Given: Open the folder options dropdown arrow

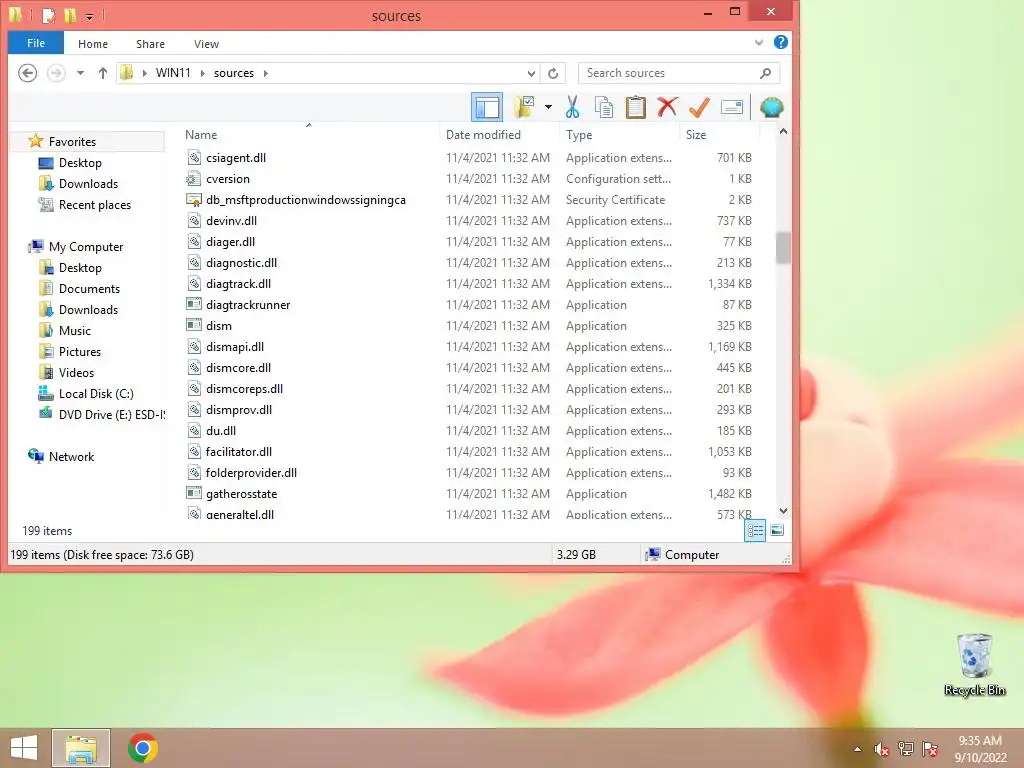Looking at the screenshot, I should coord(548,107).
